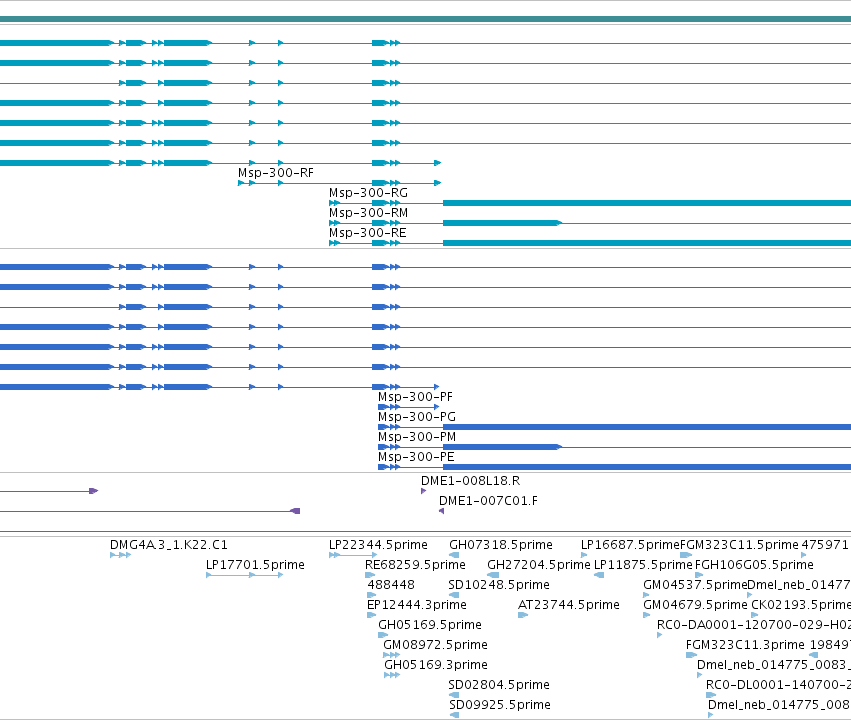Viewport: 851px width, 720px height.
Task: Open the DME1-007C01.F feature label
Action: (x=488, y=501)
